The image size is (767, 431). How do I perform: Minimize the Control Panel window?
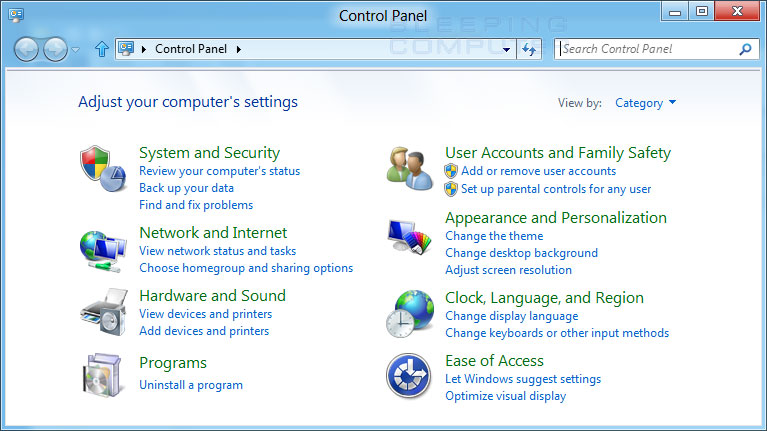pyautogui.click(x=675, y=11)
